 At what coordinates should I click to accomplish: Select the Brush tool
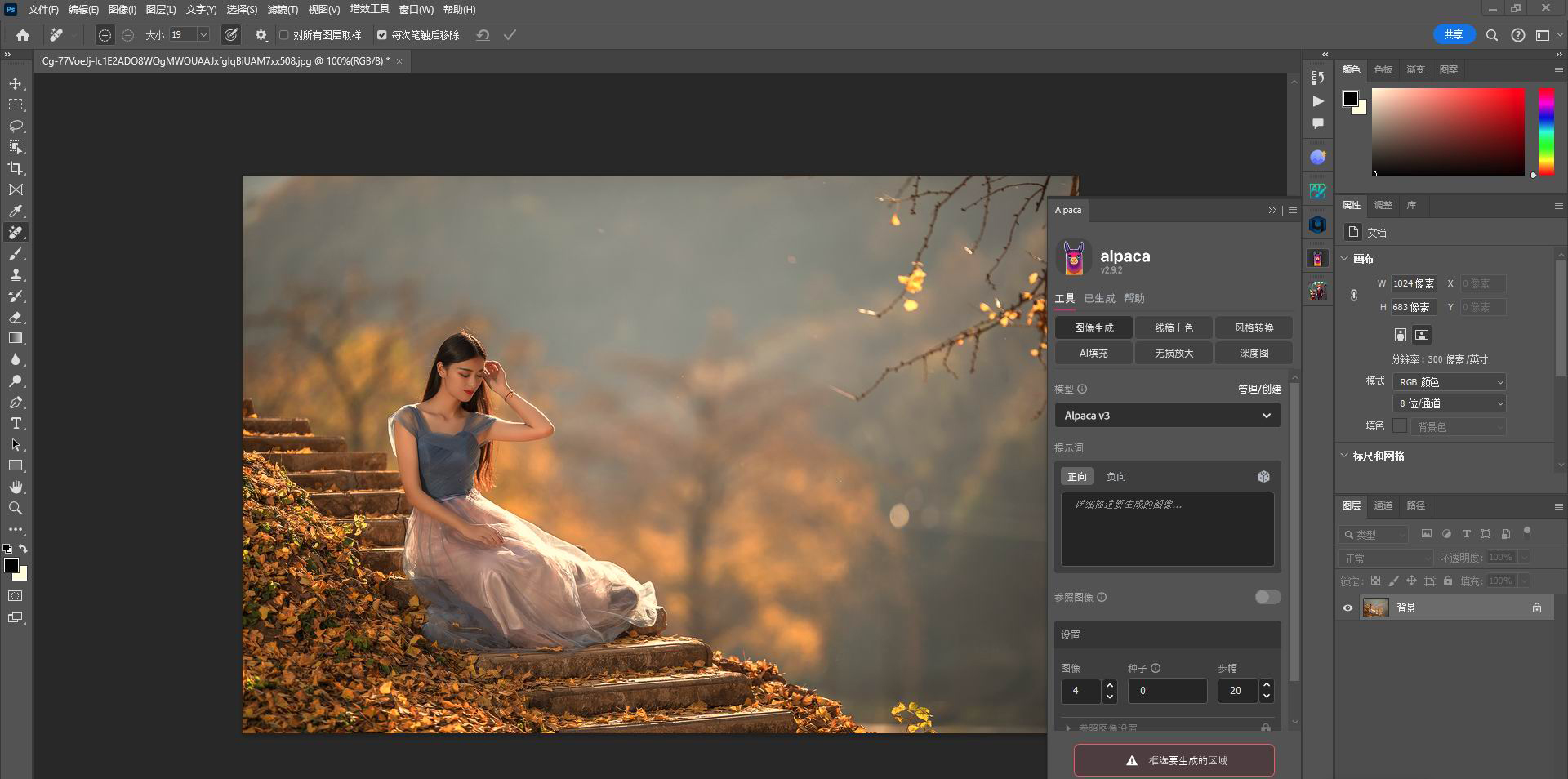tap(16, 254)
